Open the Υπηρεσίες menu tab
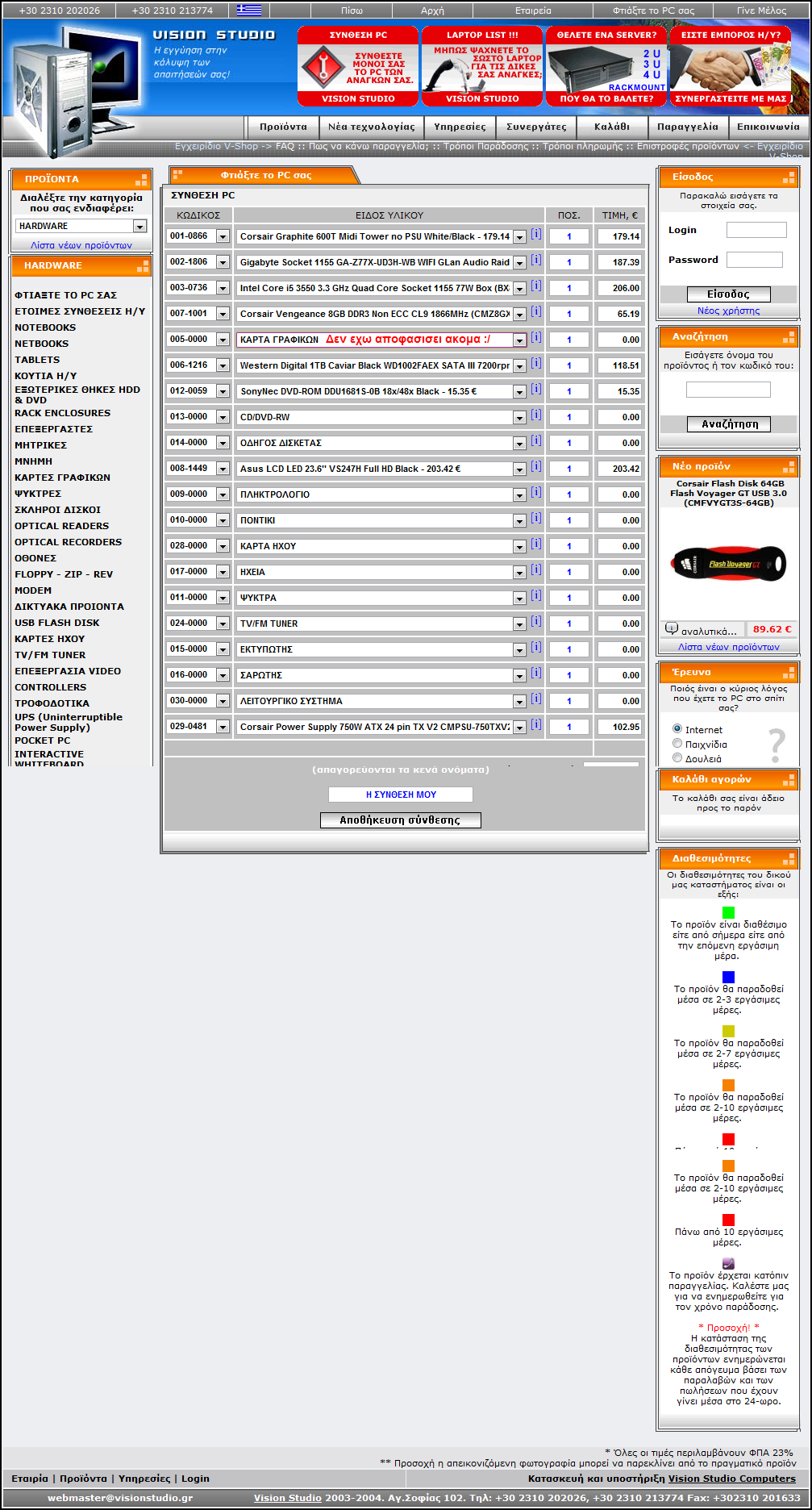812x1510 pixels. (x=460, y=127)
